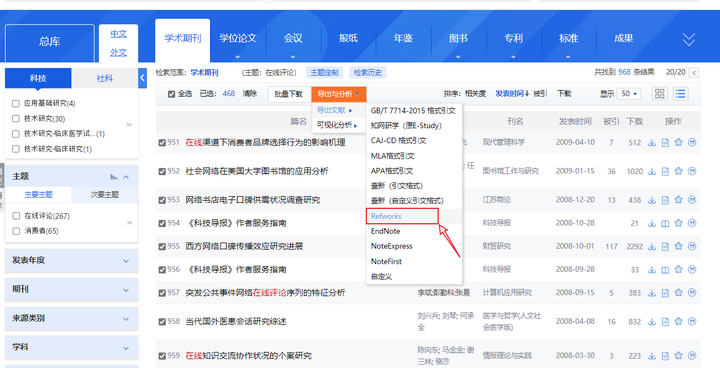Favorite the article in row 958

coord(678,322)
